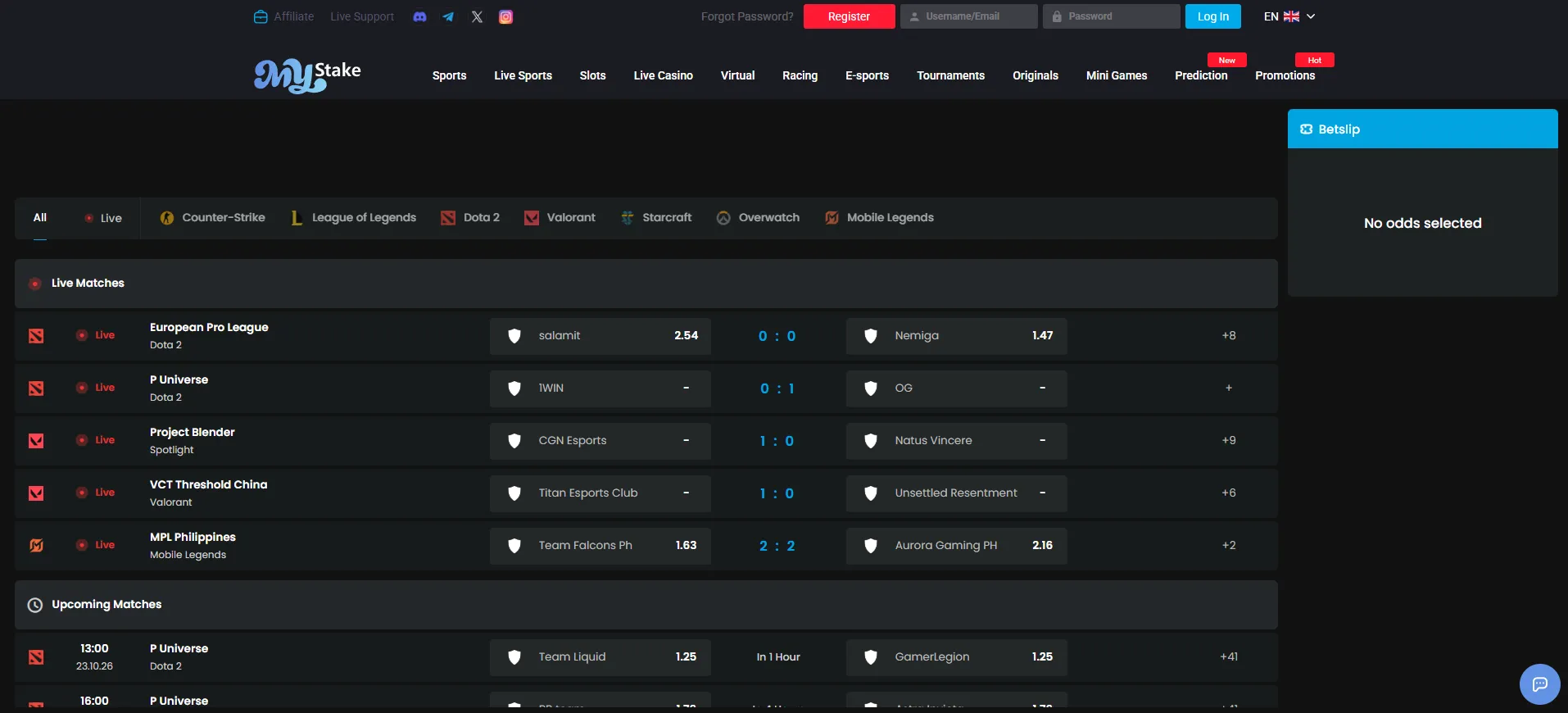1568x713 pixels.
Task: Open the Mini Games menu
Action: tap(1116, 75)
